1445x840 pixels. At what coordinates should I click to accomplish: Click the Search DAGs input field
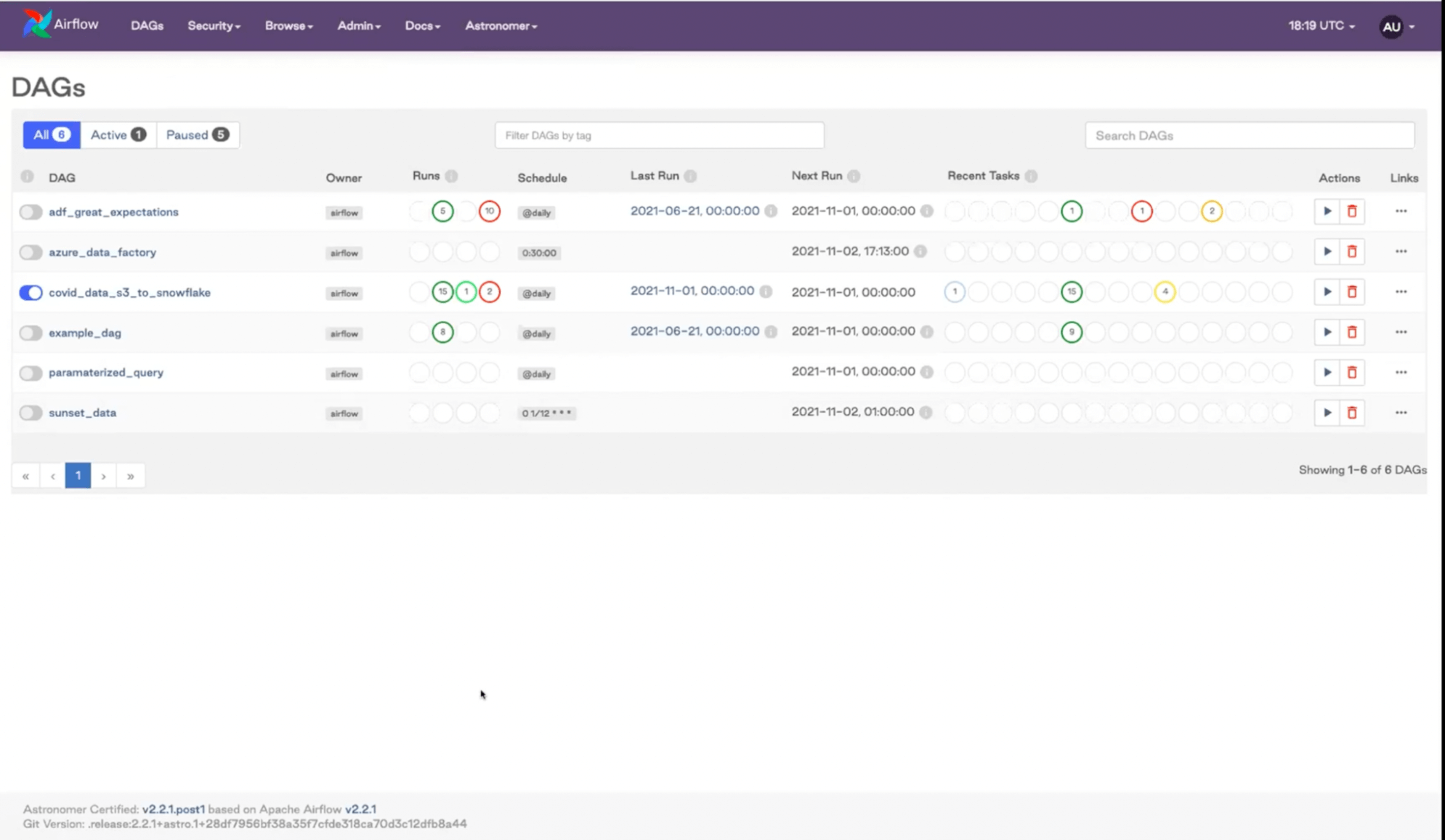click(1248, 136)
